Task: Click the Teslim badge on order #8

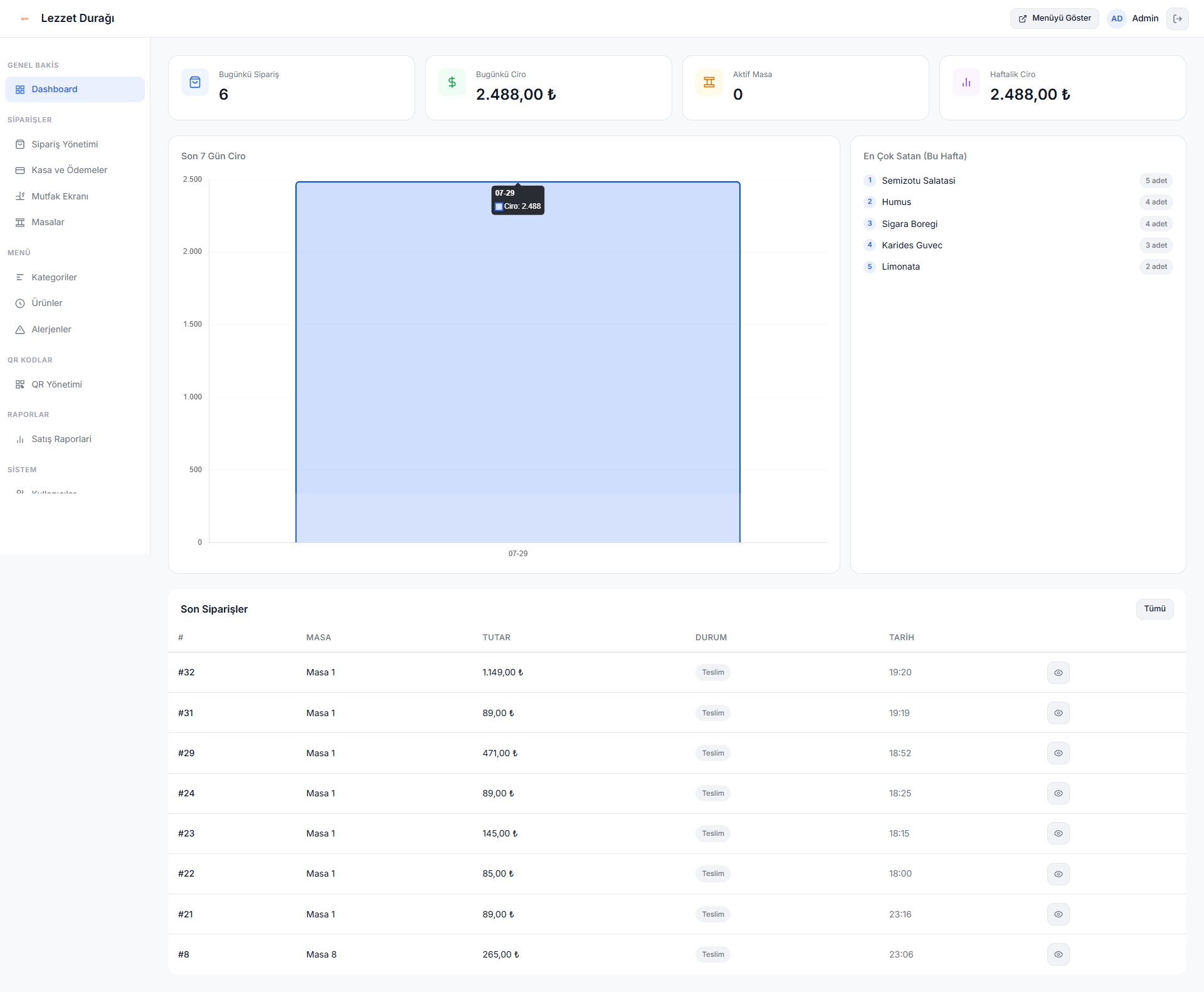Action: click(x=713, y=954)
